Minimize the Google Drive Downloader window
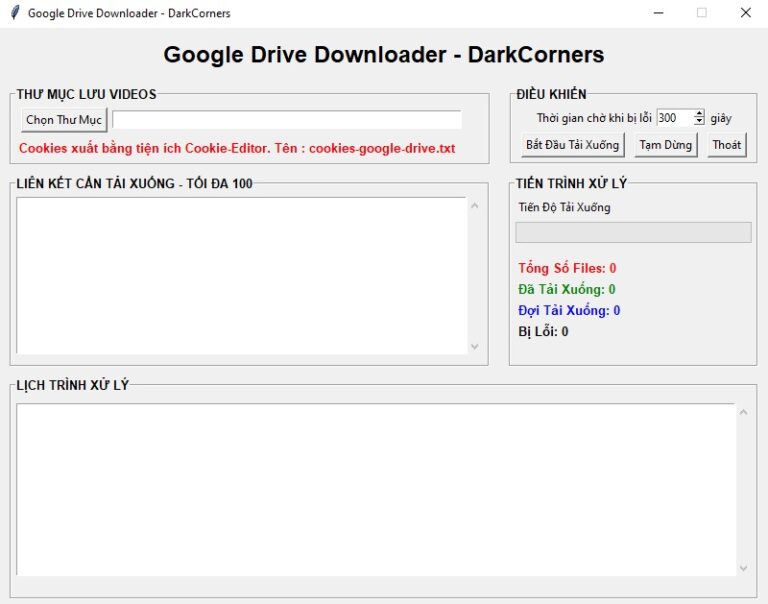The image size is (768, 604). click(658, 13)
